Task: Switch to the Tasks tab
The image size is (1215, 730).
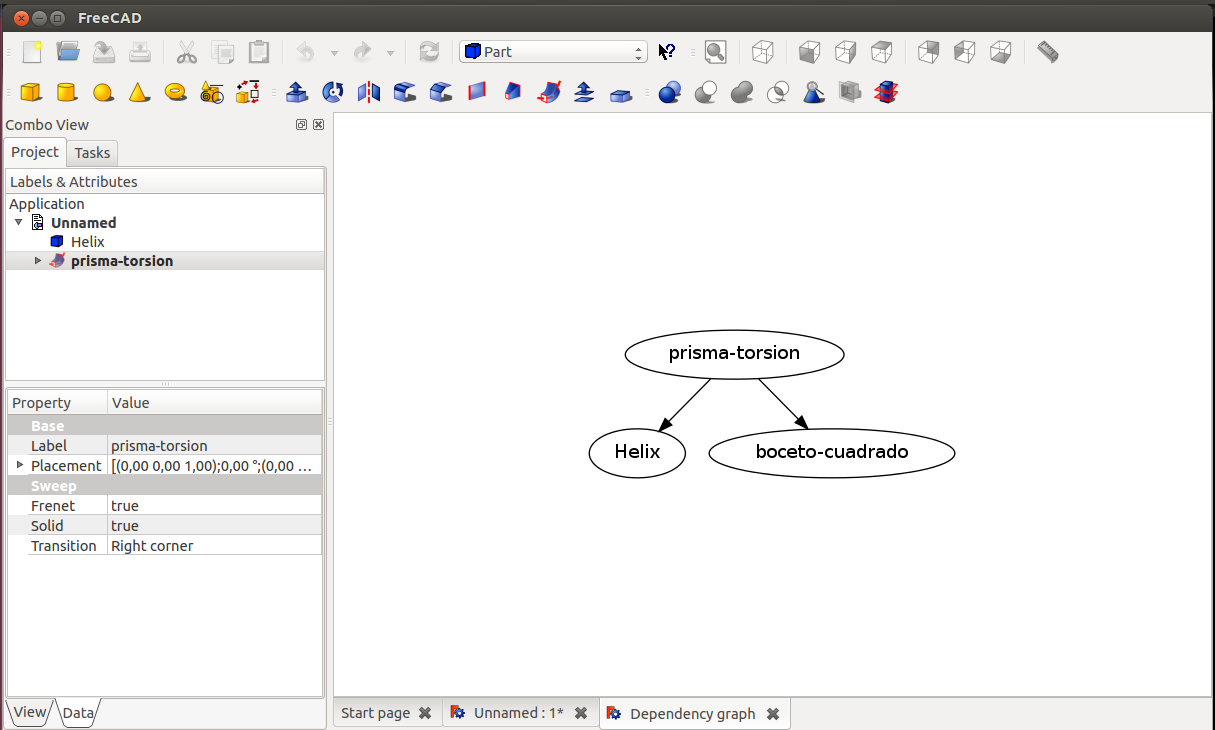Action: coord(92,153)
